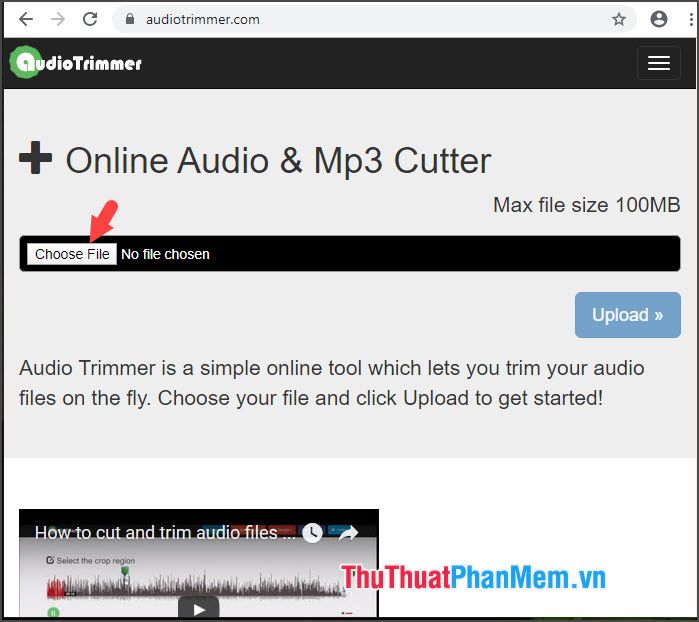Click the 'Audio Trimmer is a simple online tool' paragraph

pyautogui.click(x=332, y=383)
